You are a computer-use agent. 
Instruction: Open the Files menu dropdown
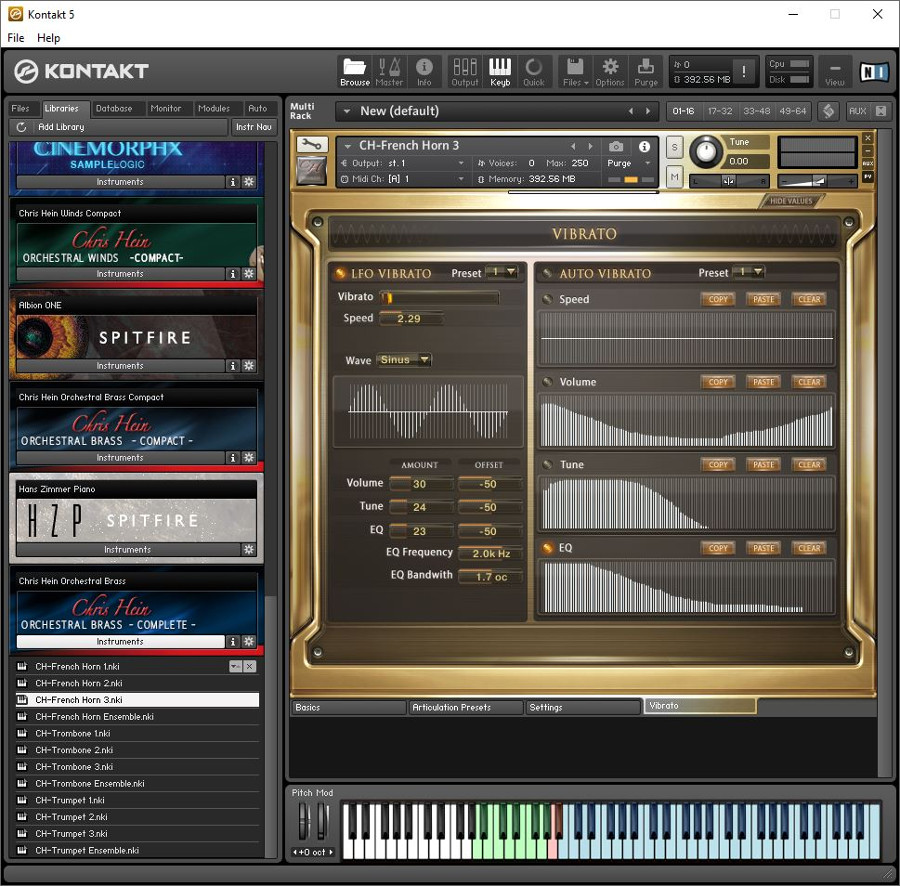575,72
